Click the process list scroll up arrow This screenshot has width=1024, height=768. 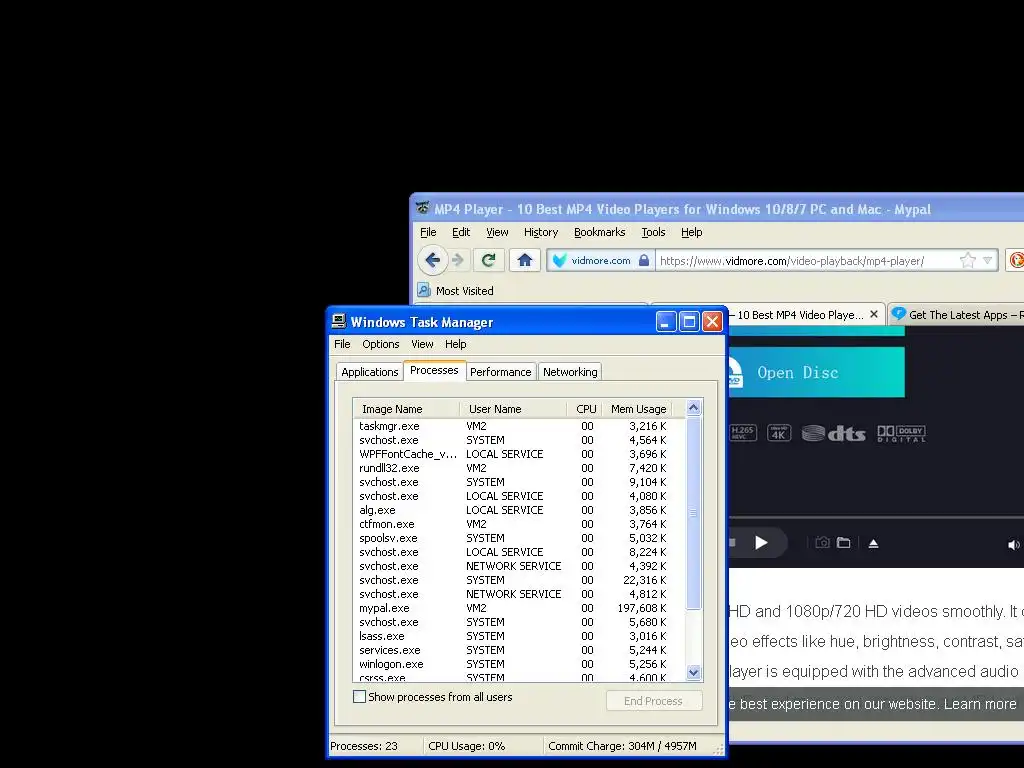[x=694, y=408]
